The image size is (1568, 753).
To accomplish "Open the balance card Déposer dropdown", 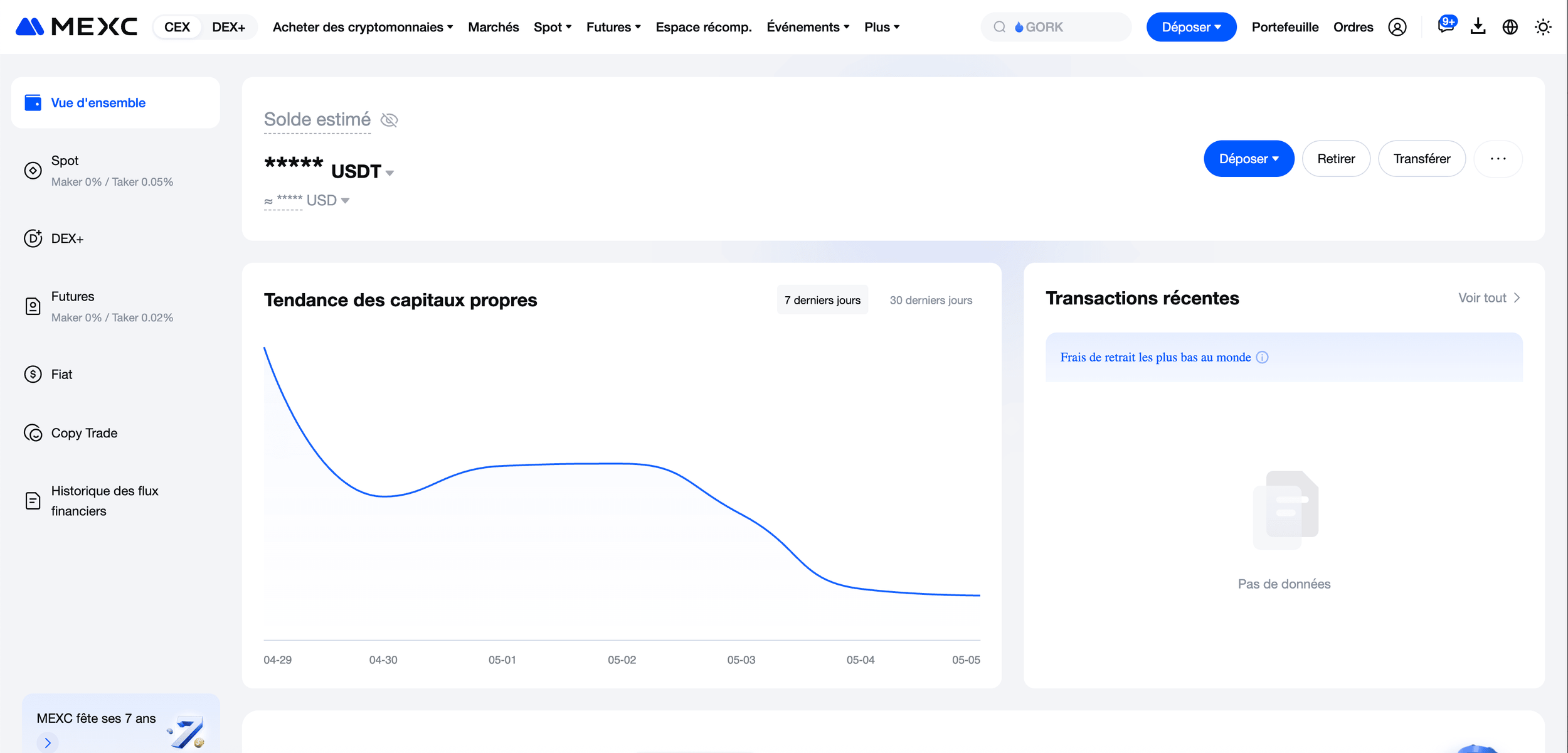I will pyautogui.click(x=1249, y=159).
